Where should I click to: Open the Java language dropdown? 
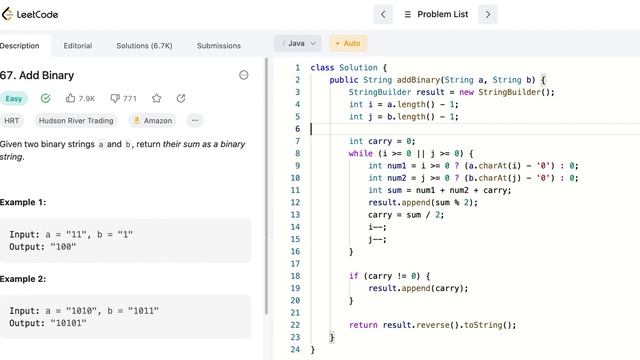pos(298,43)
